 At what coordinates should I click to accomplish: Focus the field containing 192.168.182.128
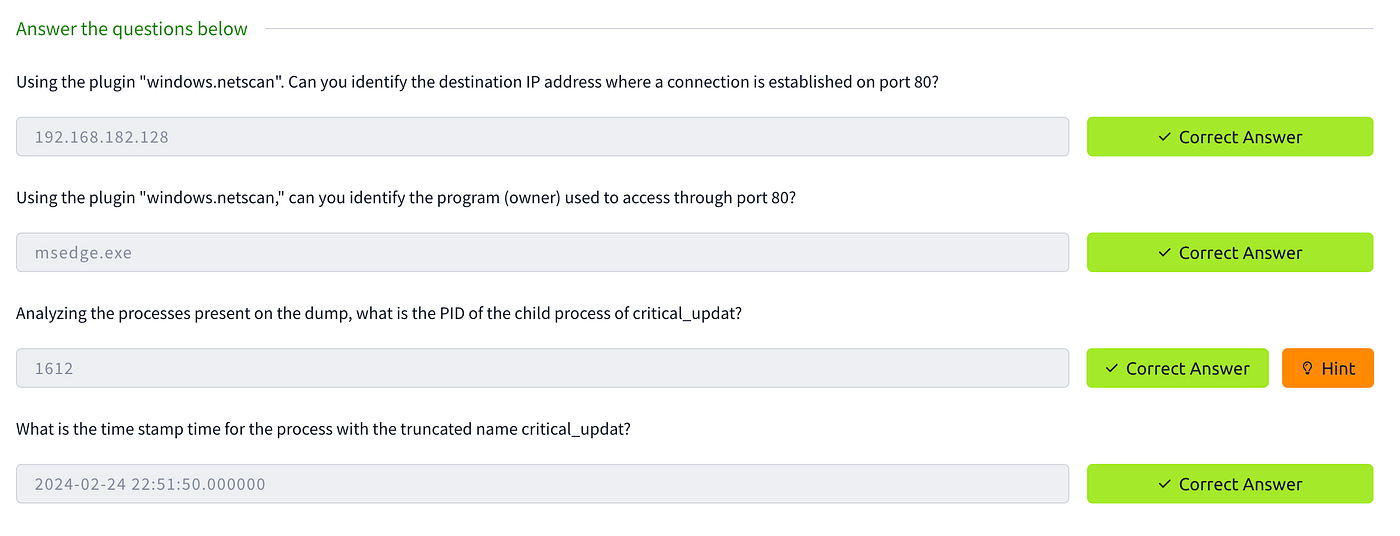(x=542, y=137)
